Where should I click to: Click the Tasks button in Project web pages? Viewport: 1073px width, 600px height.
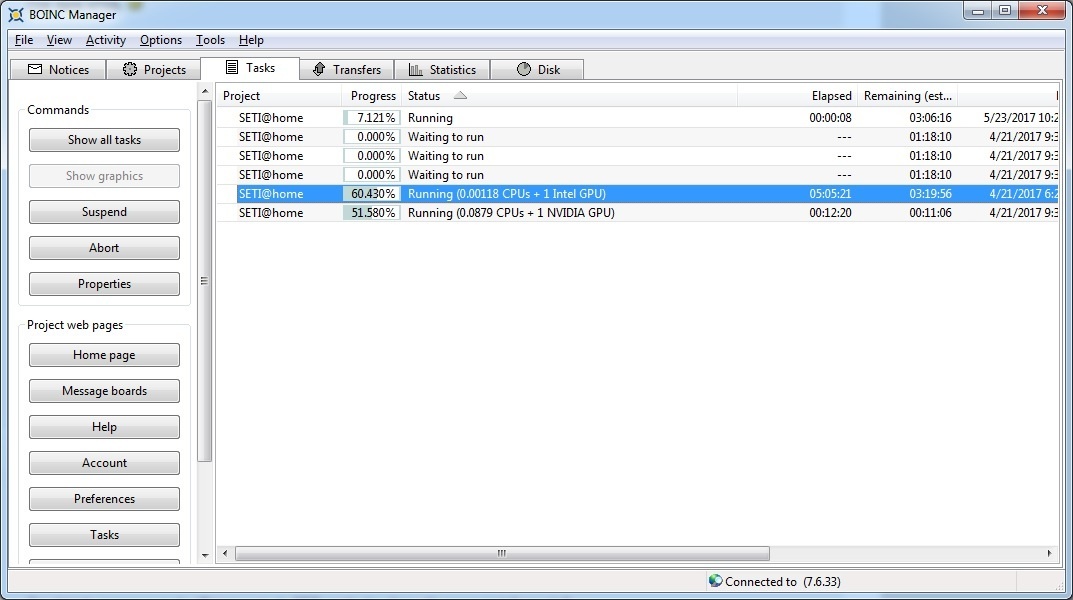[x=104, y=534]
